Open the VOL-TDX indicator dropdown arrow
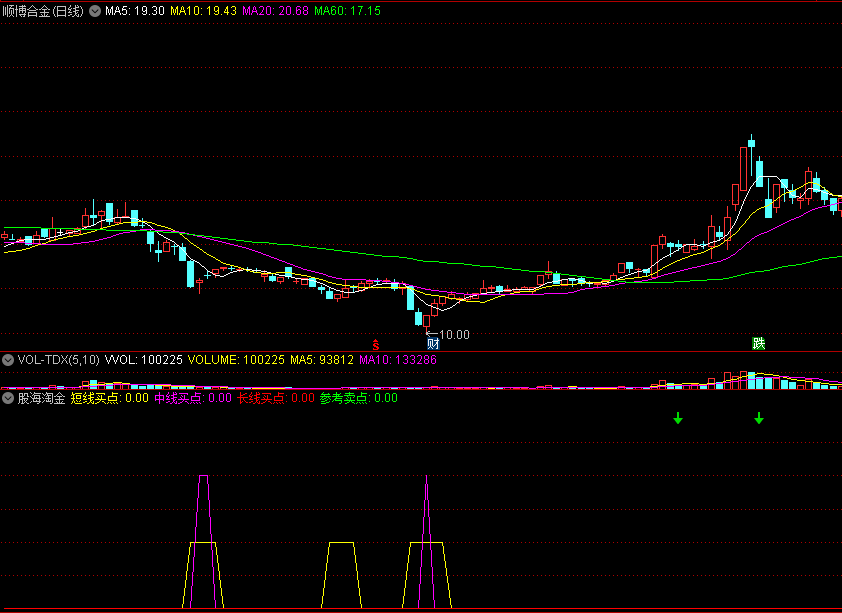This screenshot has width=842, height=613. (8, 360)
